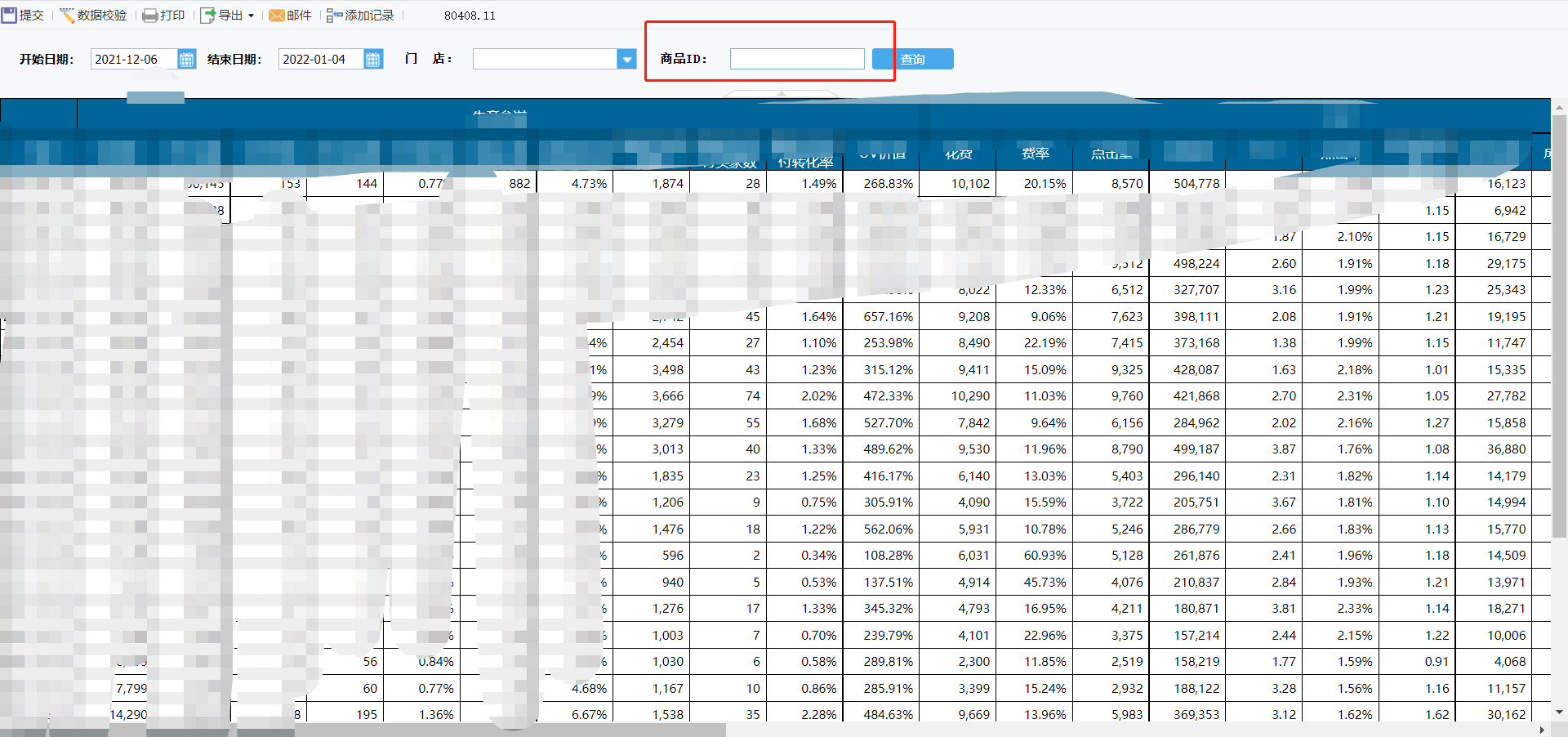This screenshot has height=737, width=1568.
Task: Click the cell value 657.16%
Action: (x=888, y=317)
